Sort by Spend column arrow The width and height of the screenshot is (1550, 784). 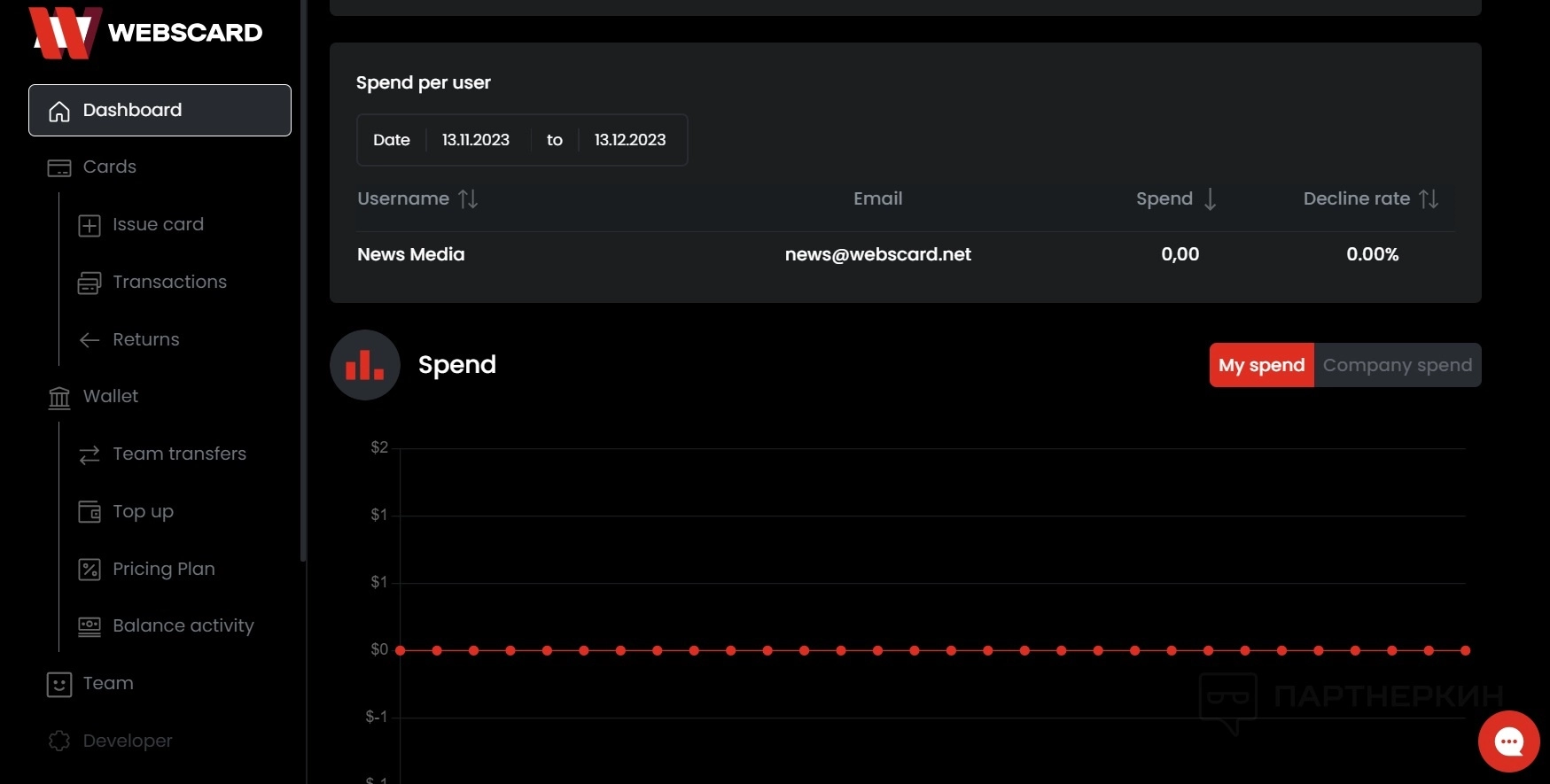[1210, 199]
